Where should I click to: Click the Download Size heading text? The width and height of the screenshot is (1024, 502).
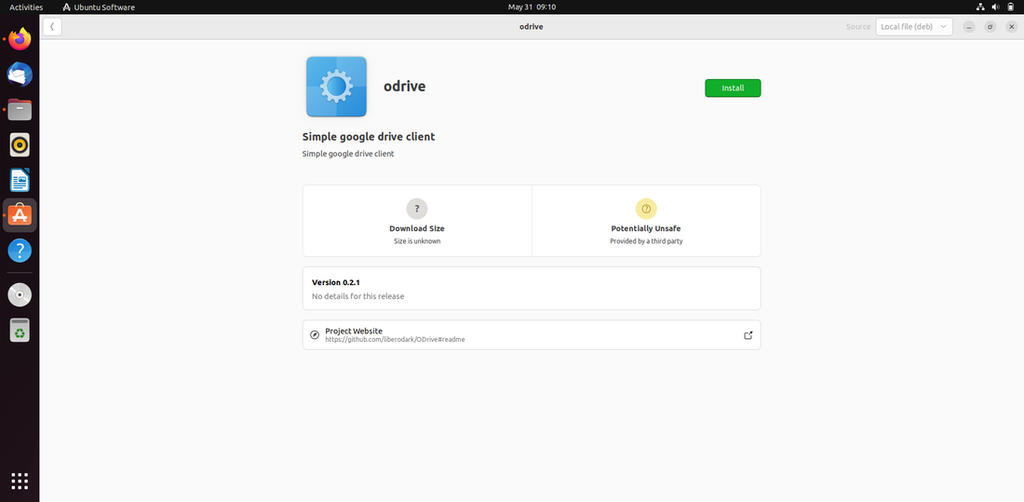pyautogui.click(x=417, y=228)
